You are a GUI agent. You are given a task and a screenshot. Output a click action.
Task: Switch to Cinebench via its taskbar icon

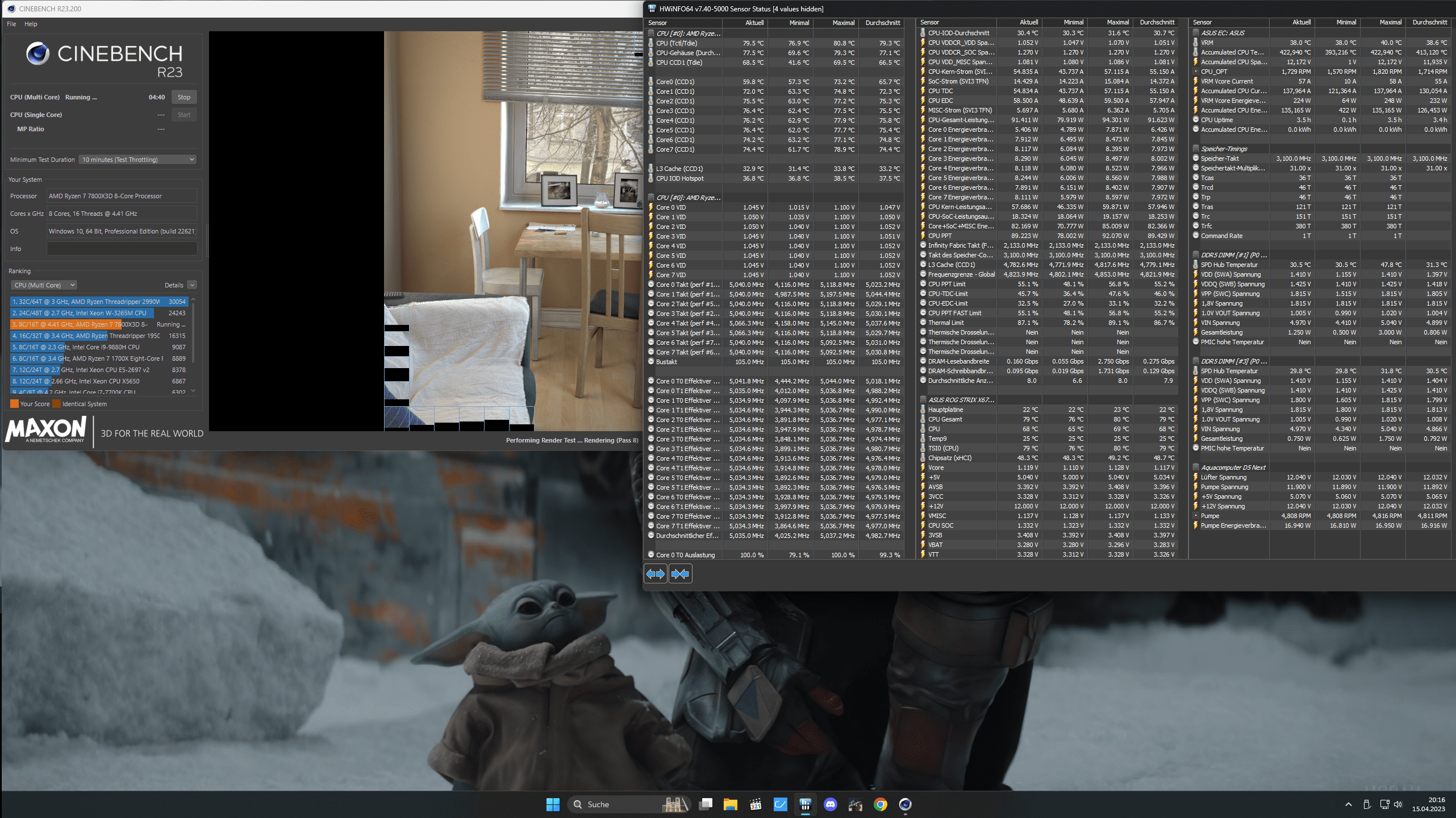906,804
